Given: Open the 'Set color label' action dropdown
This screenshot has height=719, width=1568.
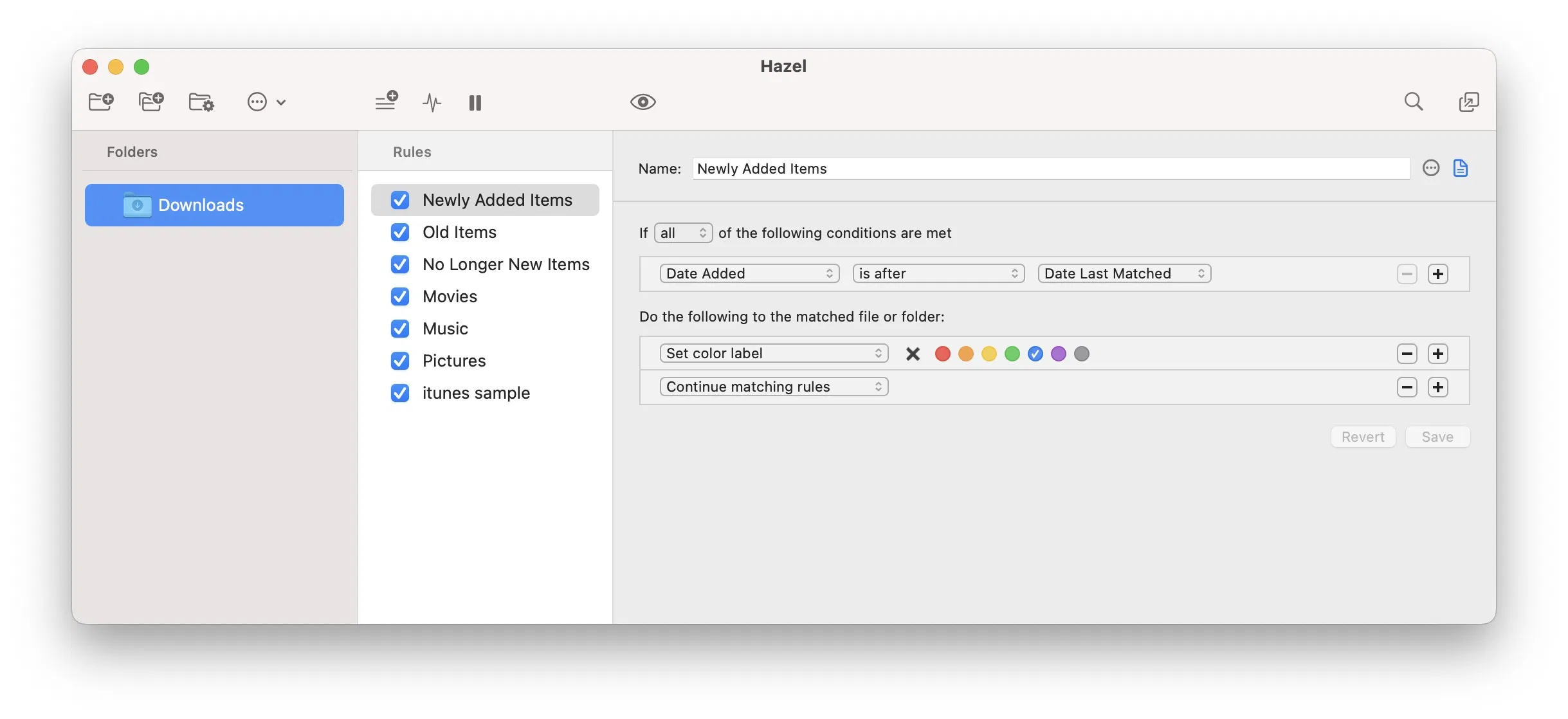Looking at the screenshot, I should [773, 353].
